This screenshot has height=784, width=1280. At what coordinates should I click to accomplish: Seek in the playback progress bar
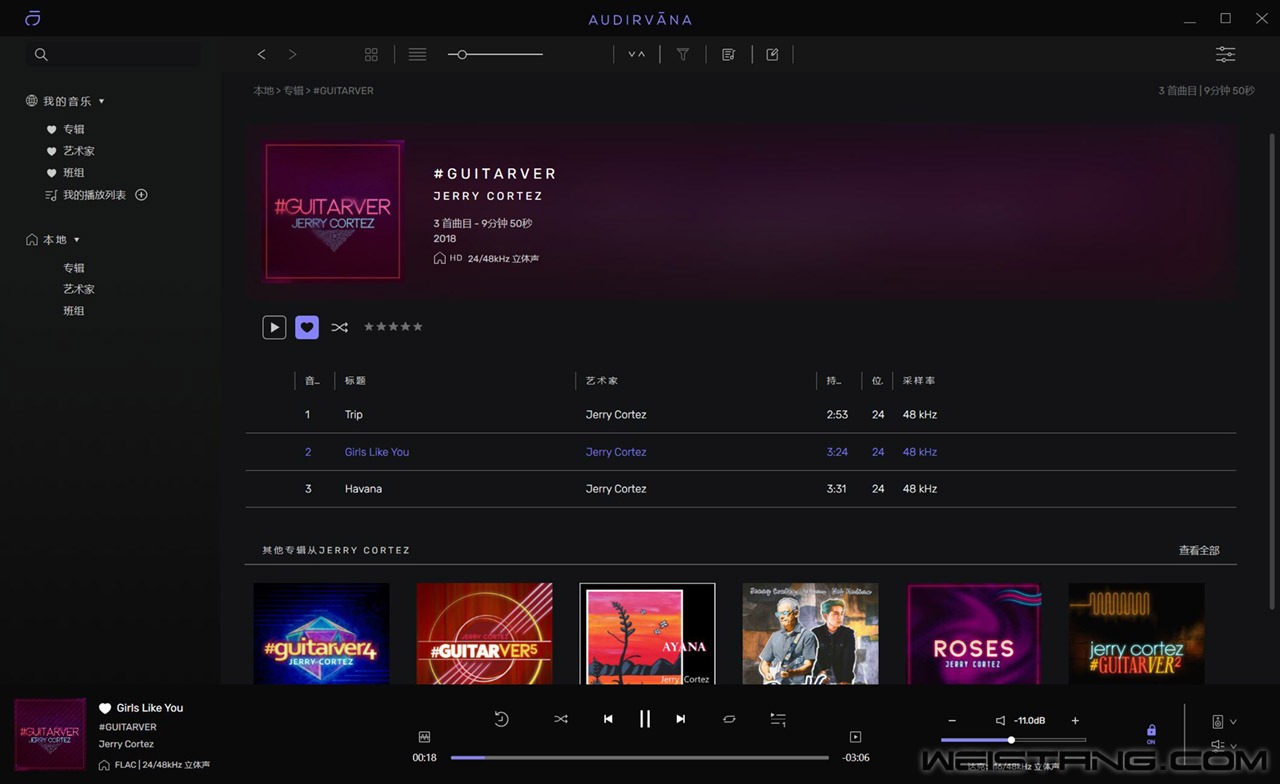pyautogui.click(x=640, y=758)
